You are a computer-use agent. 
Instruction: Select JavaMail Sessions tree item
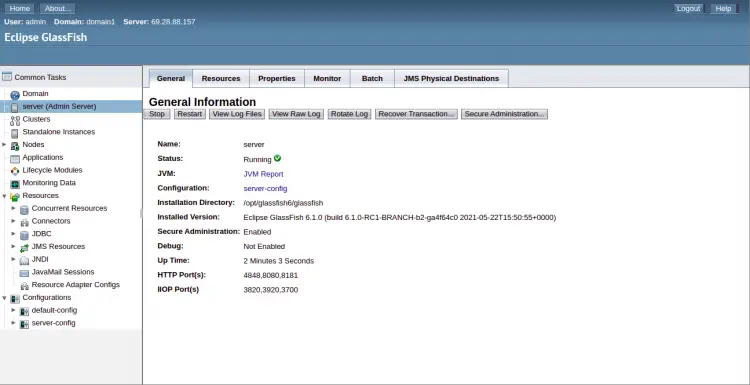(x=63, y=272)
